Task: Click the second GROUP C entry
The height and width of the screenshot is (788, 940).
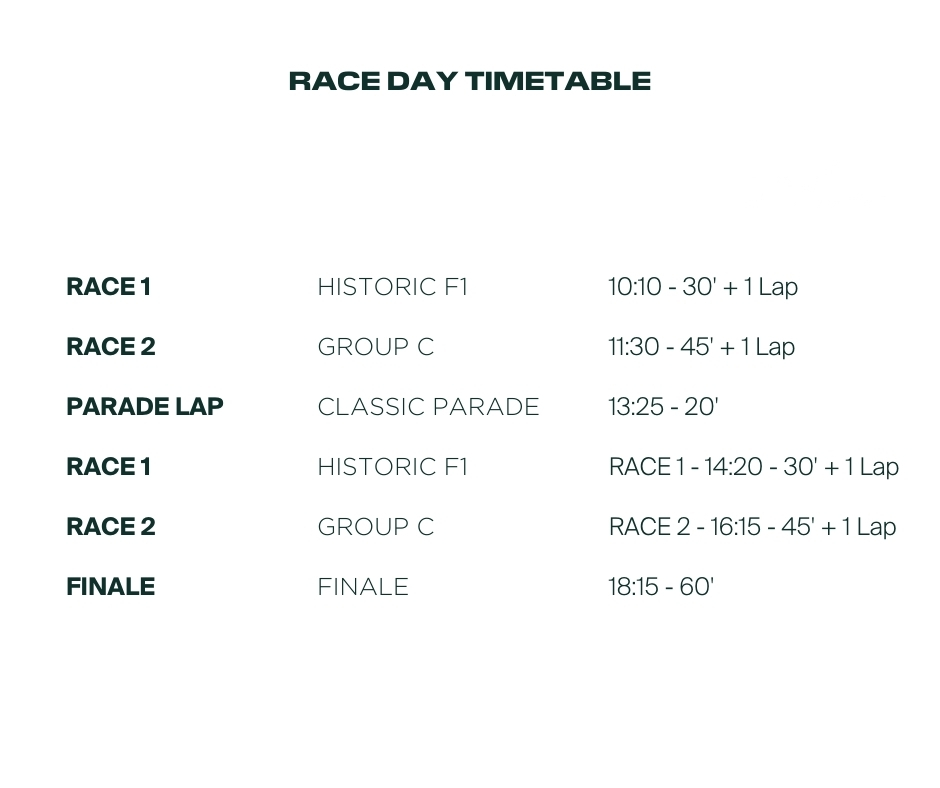Action: click(376, 527)
